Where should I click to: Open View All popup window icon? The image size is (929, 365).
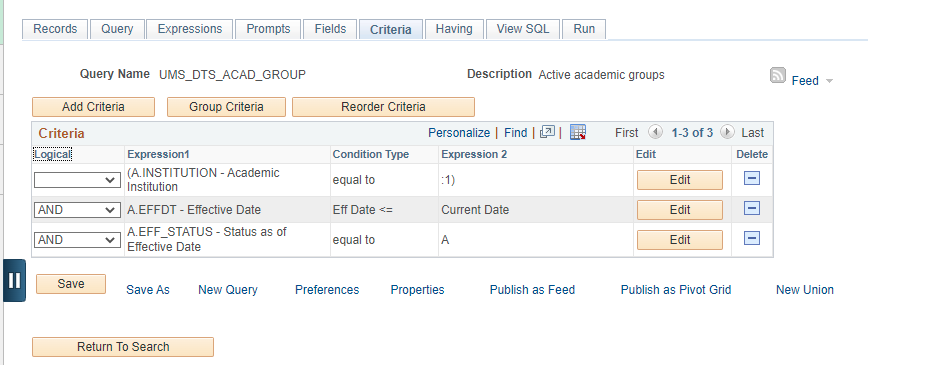point(547,132)
